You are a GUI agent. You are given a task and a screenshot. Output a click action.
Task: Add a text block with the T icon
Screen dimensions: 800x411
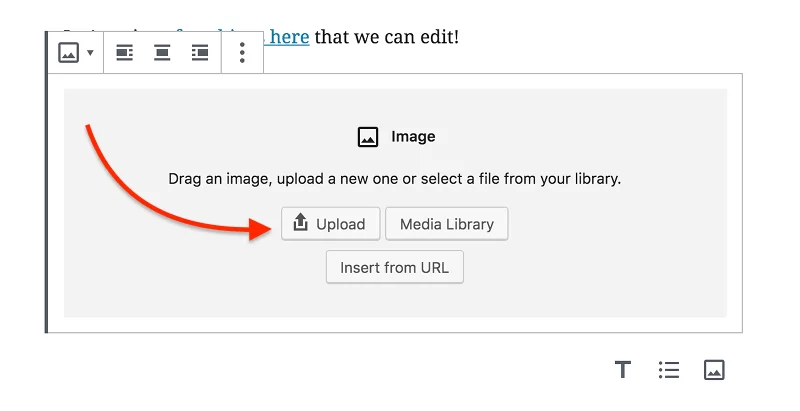tap(622, 370)
